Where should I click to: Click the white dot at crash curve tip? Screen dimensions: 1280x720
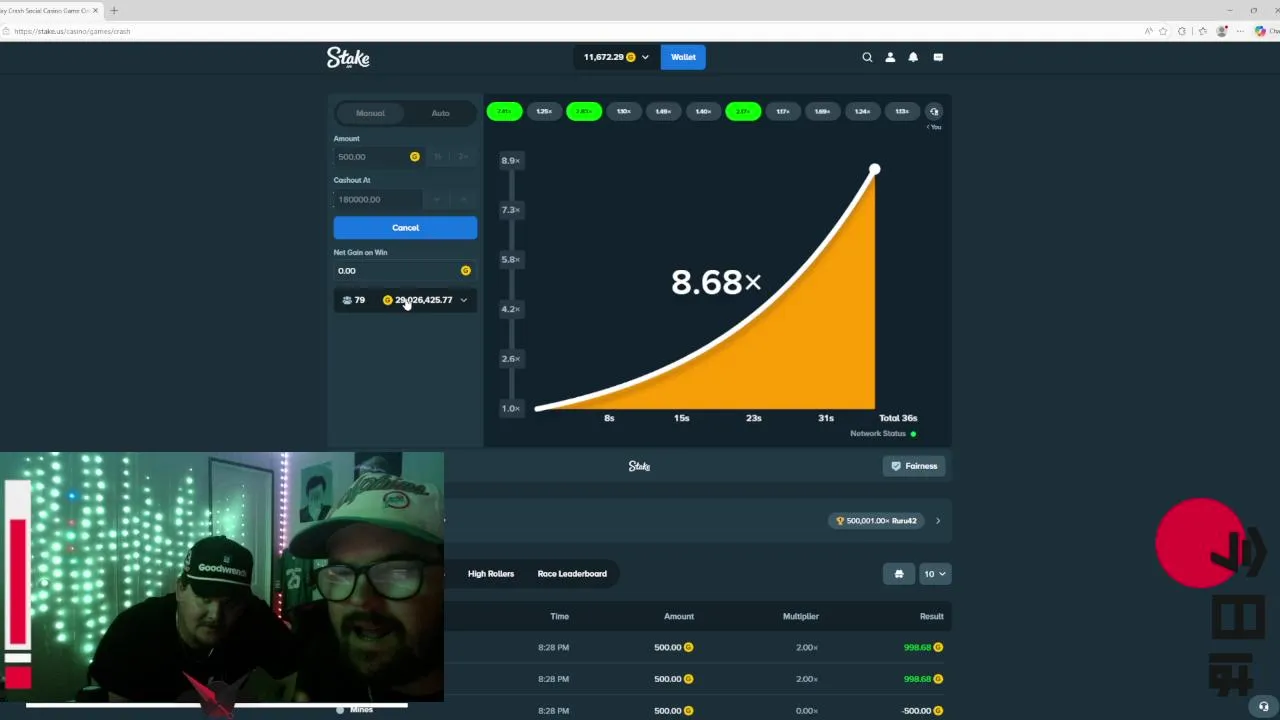874,170
